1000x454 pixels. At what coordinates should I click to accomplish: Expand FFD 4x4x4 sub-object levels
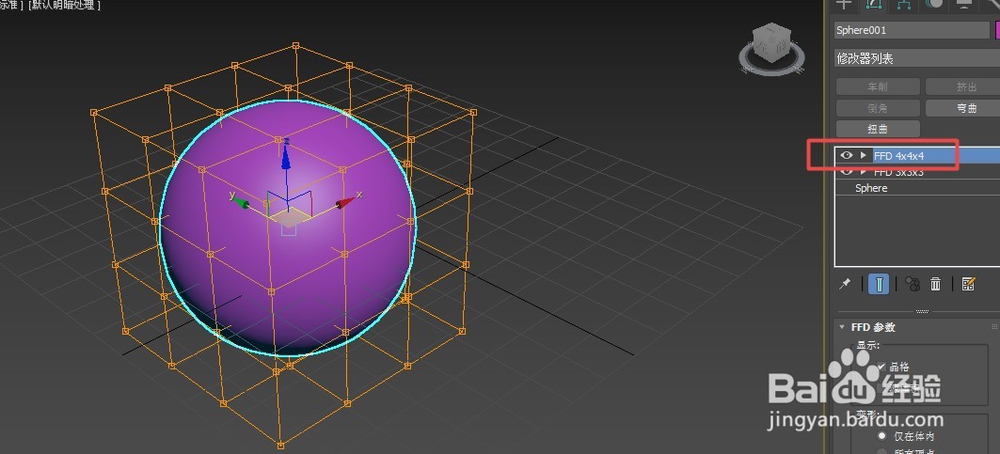(864, 155)
